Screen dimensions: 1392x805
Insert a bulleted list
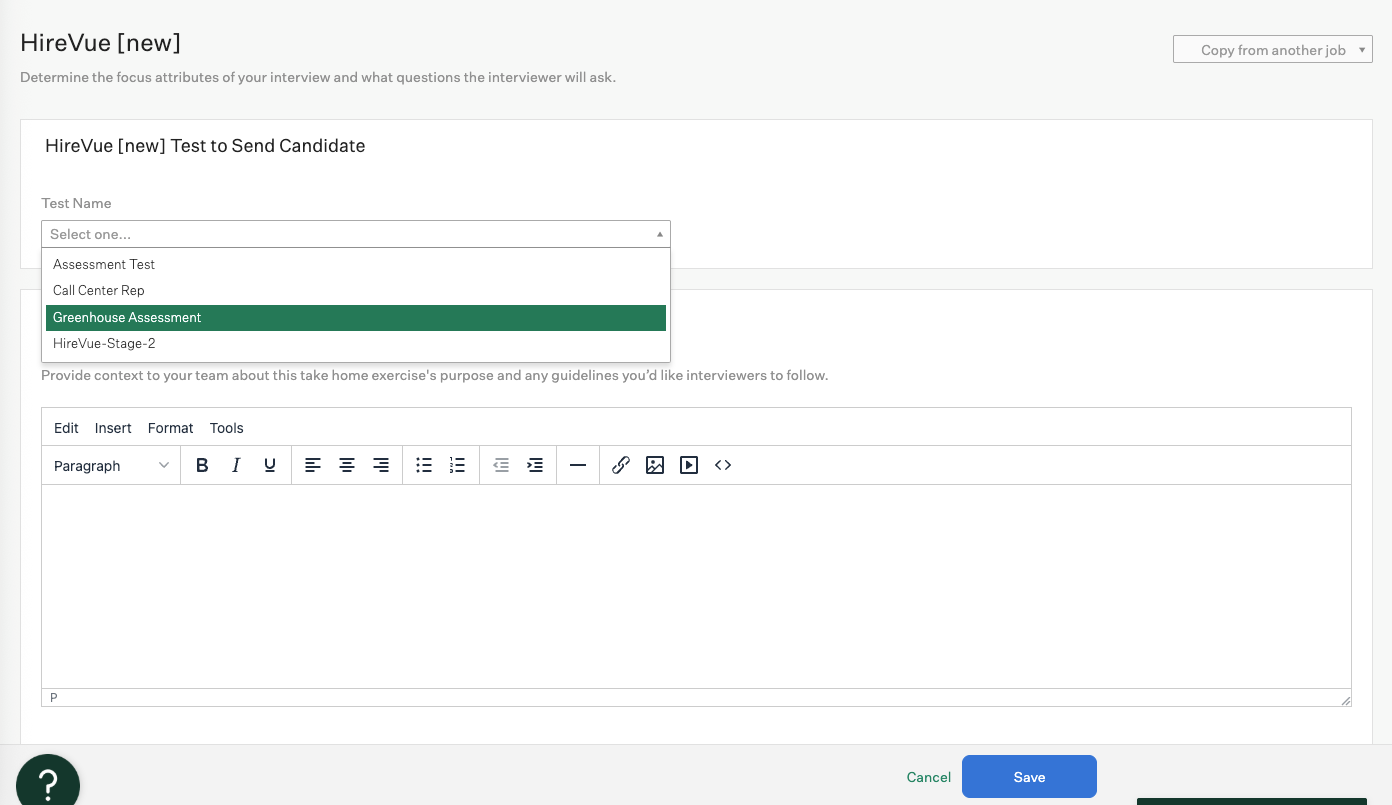click(x=424, y=465)
